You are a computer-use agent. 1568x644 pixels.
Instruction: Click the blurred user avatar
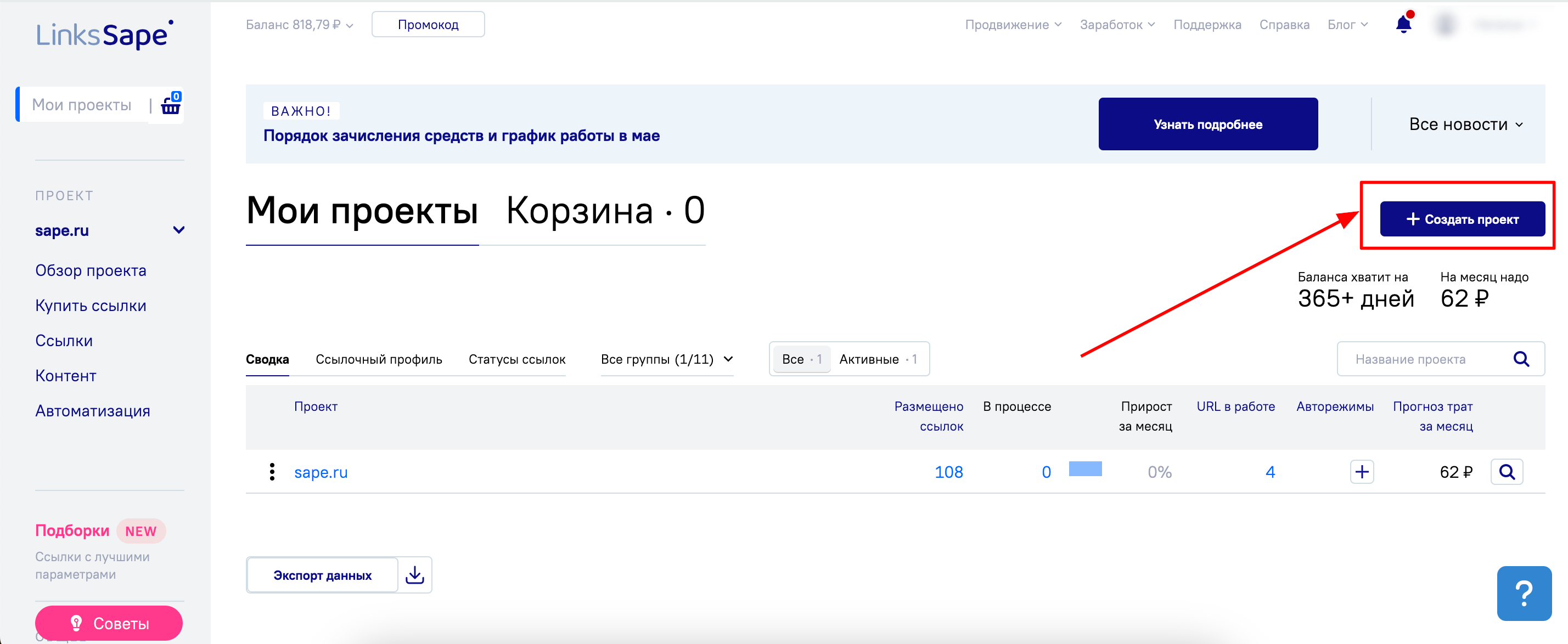pos(1445,24)
